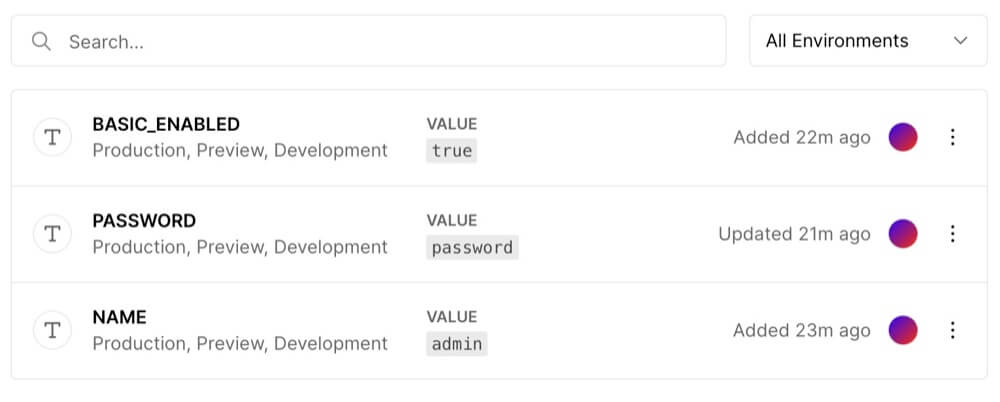Image resolution: width=1000 pixels, height=402 pixels.
Task: Select the BASIC_ENABLED variable name
Action: pos(166,125)
